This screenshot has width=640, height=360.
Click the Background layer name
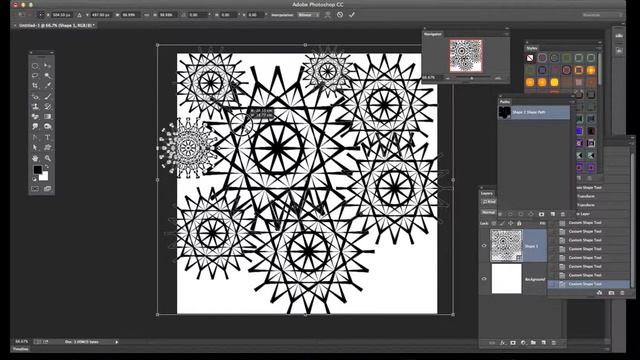point(535,279)
